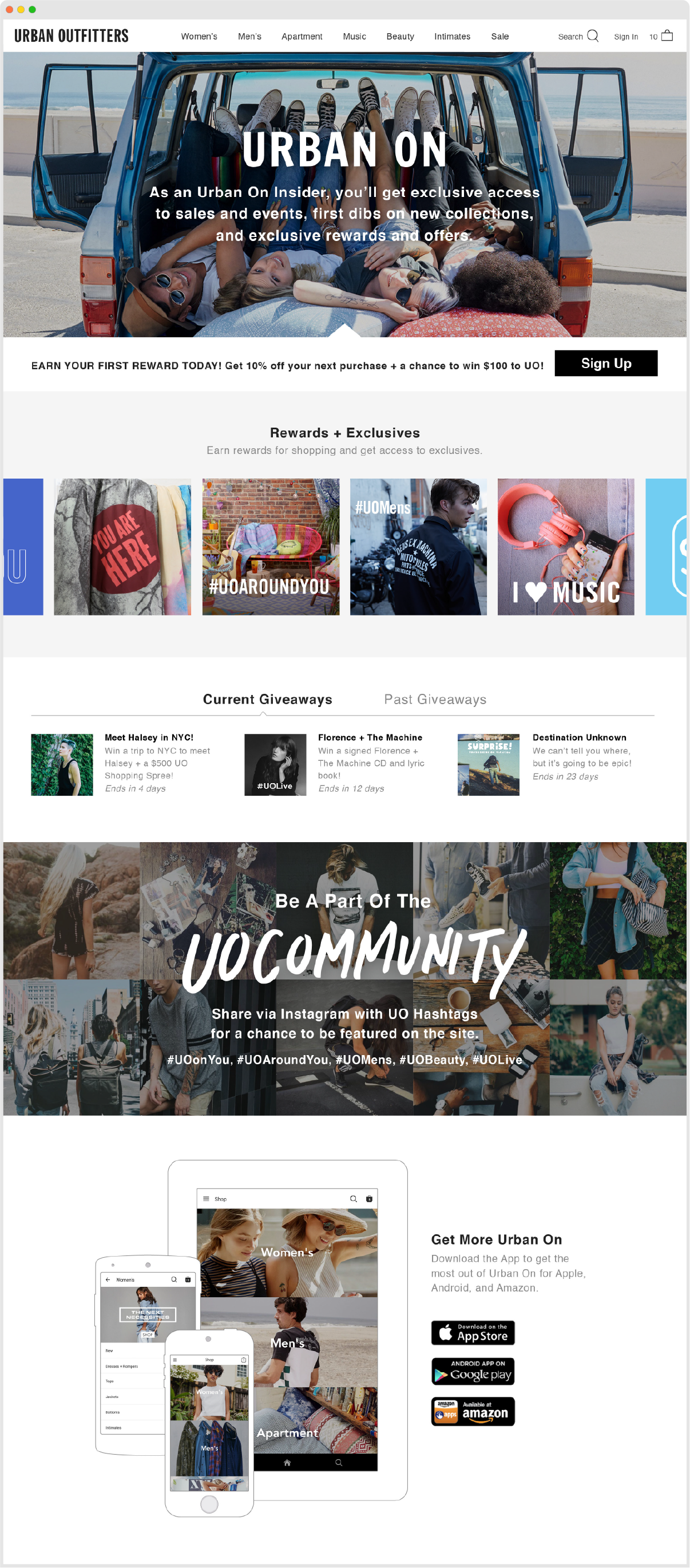Open the Music navigation item
The image size is (690, 1568).
[354, 37]
